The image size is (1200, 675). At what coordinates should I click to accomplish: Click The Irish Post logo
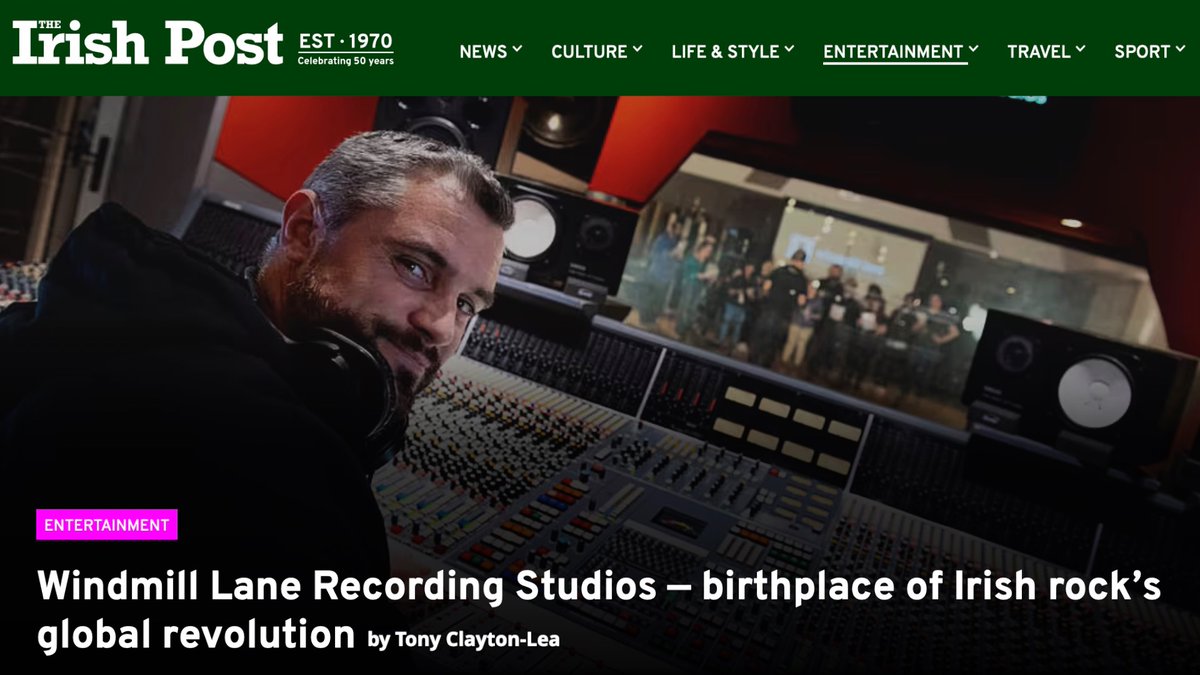click(147, 44)
